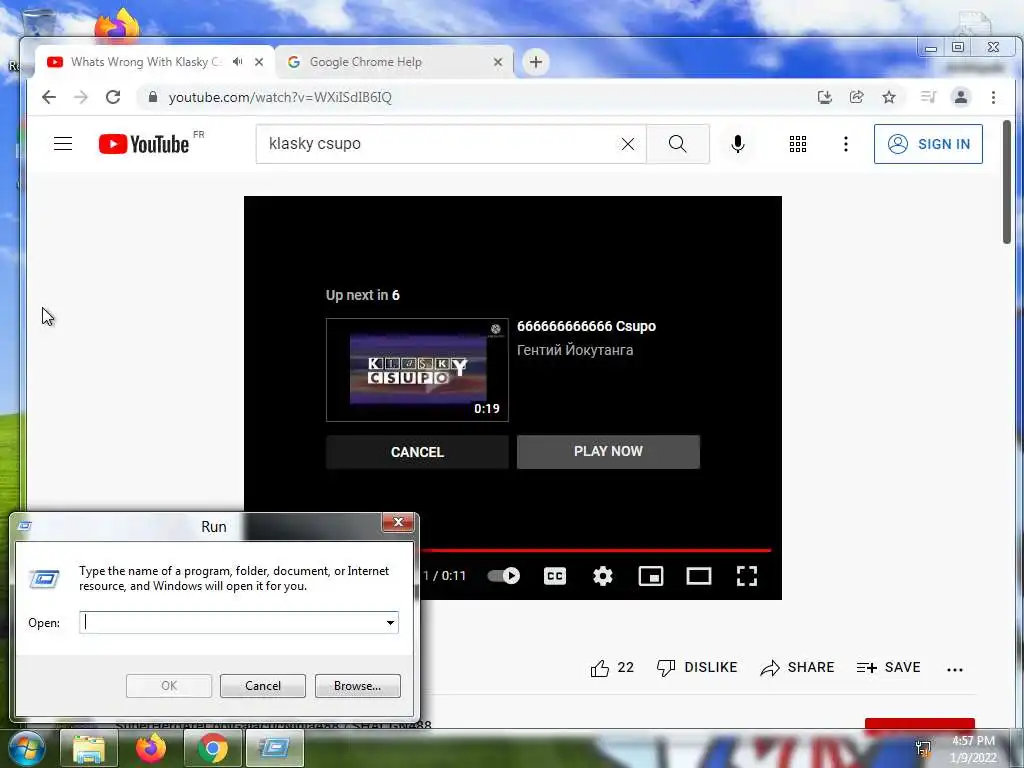Open video player settings gear
Screen dimensions: 1024x768
[603, 575]
